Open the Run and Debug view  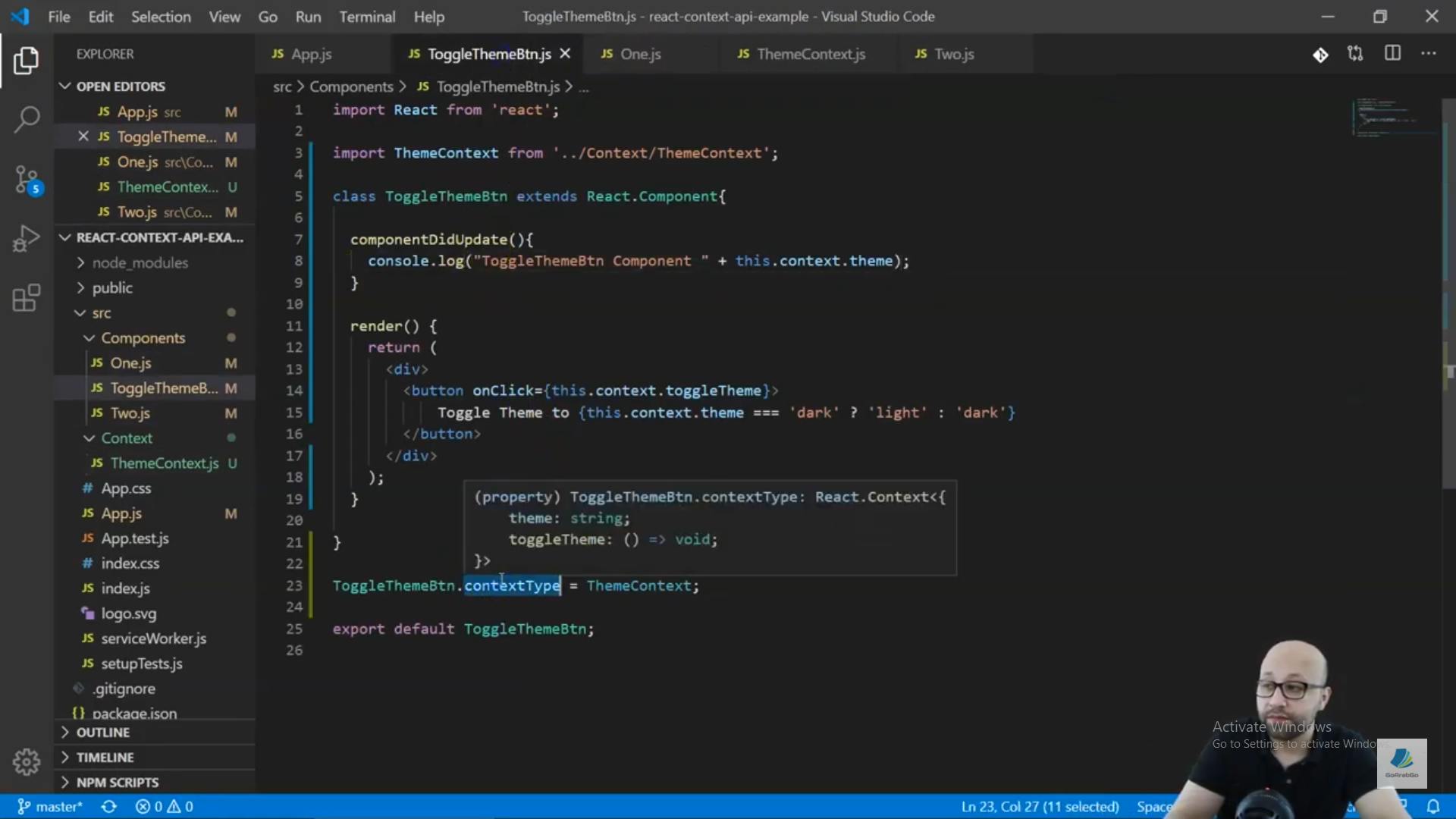click(x=26, y=238)
